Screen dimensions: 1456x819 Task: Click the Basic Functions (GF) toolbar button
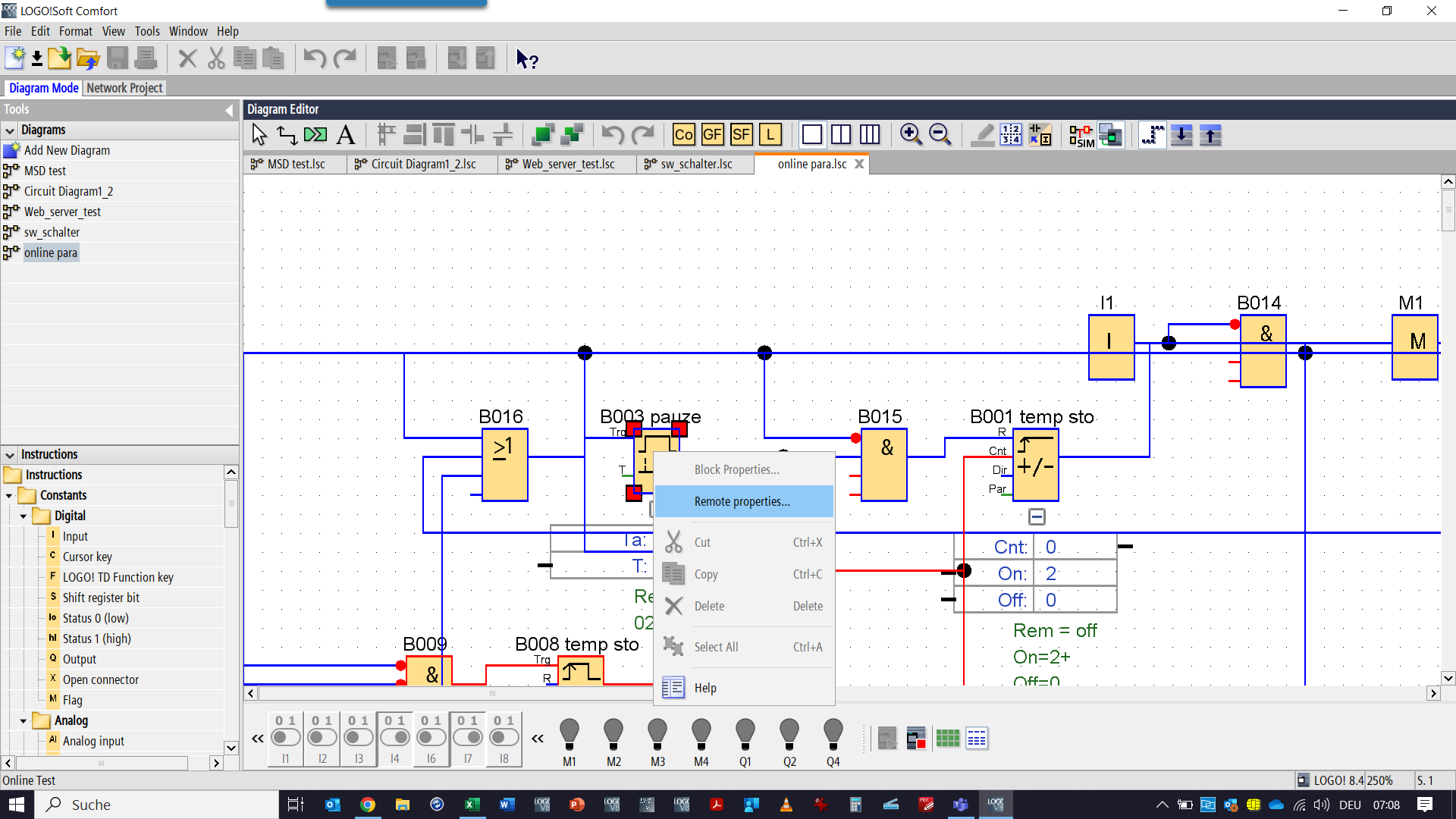coord(712,135)
